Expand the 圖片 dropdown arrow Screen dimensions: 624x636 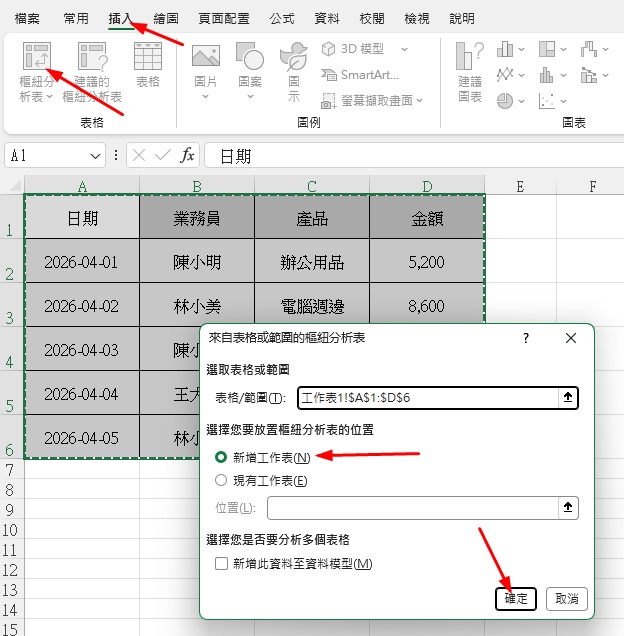205,97
